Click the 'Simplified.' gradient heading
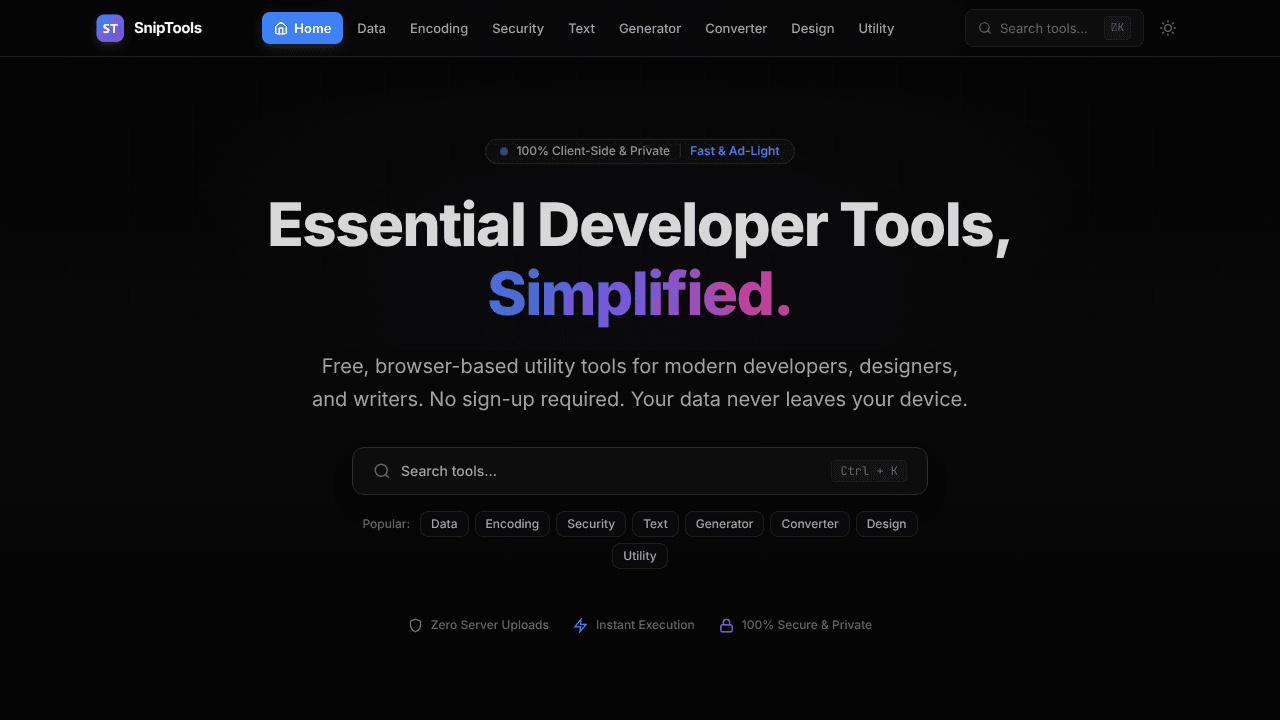Screen dimensions: 1280x720 pyautogui.click(x=640, y=294)
